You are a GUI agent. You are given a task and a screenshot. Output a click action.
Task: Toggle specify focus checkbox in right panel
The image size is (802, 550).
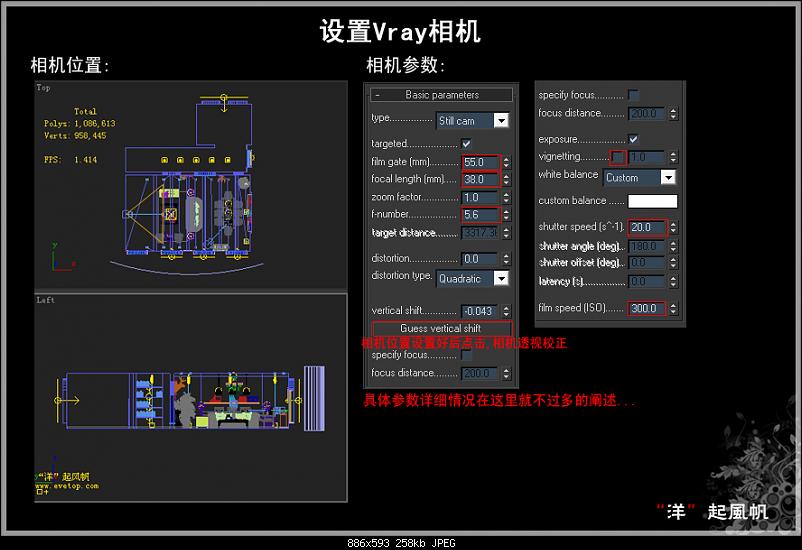633,95
